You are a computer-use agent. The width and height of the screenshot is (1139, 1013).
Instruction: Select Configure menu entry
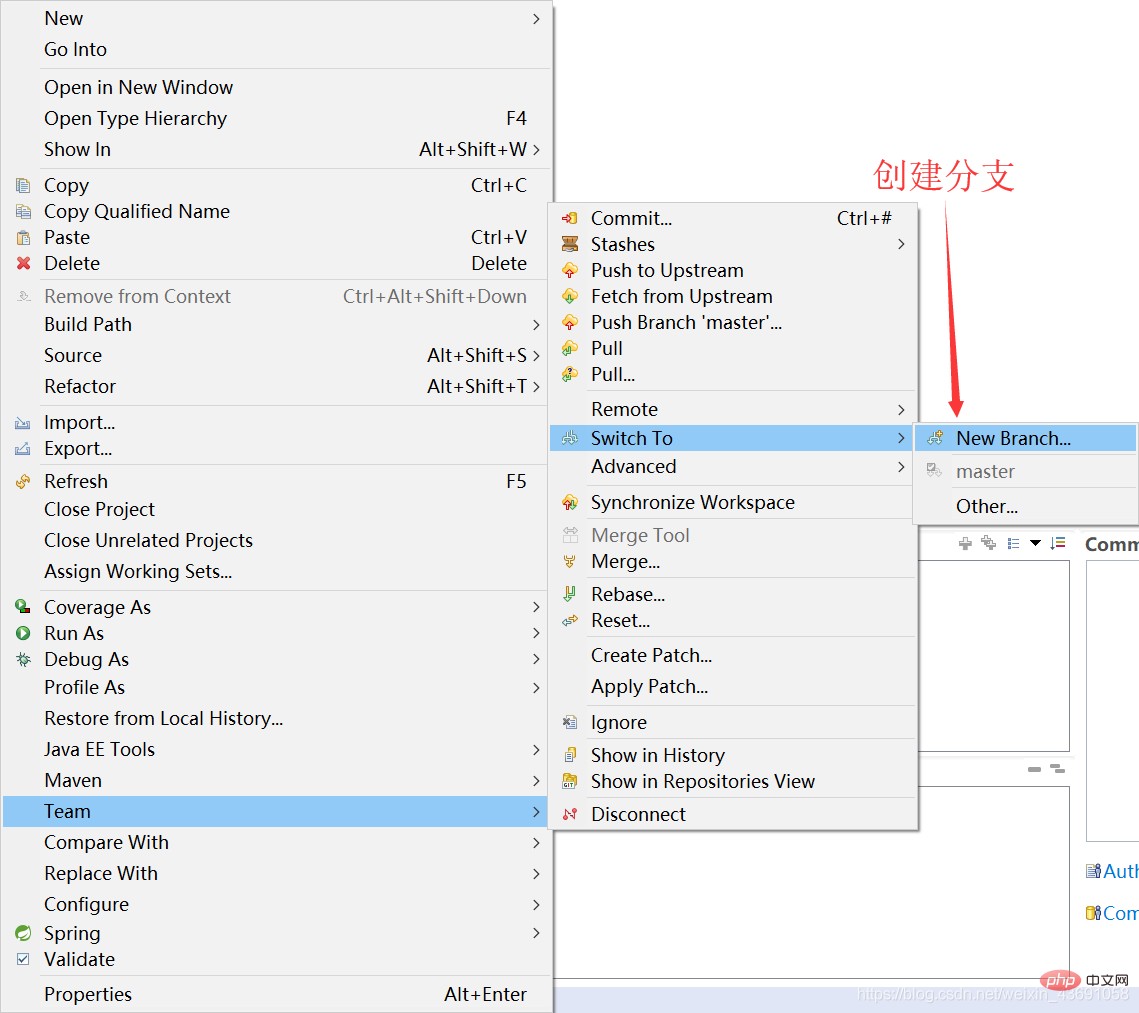[276, 905]
